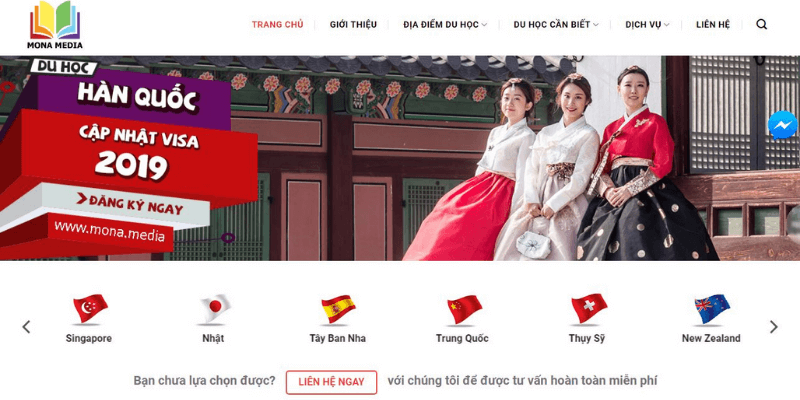Click the Liên hệ ngay button

pyautogui.click(x=331, y=382)
